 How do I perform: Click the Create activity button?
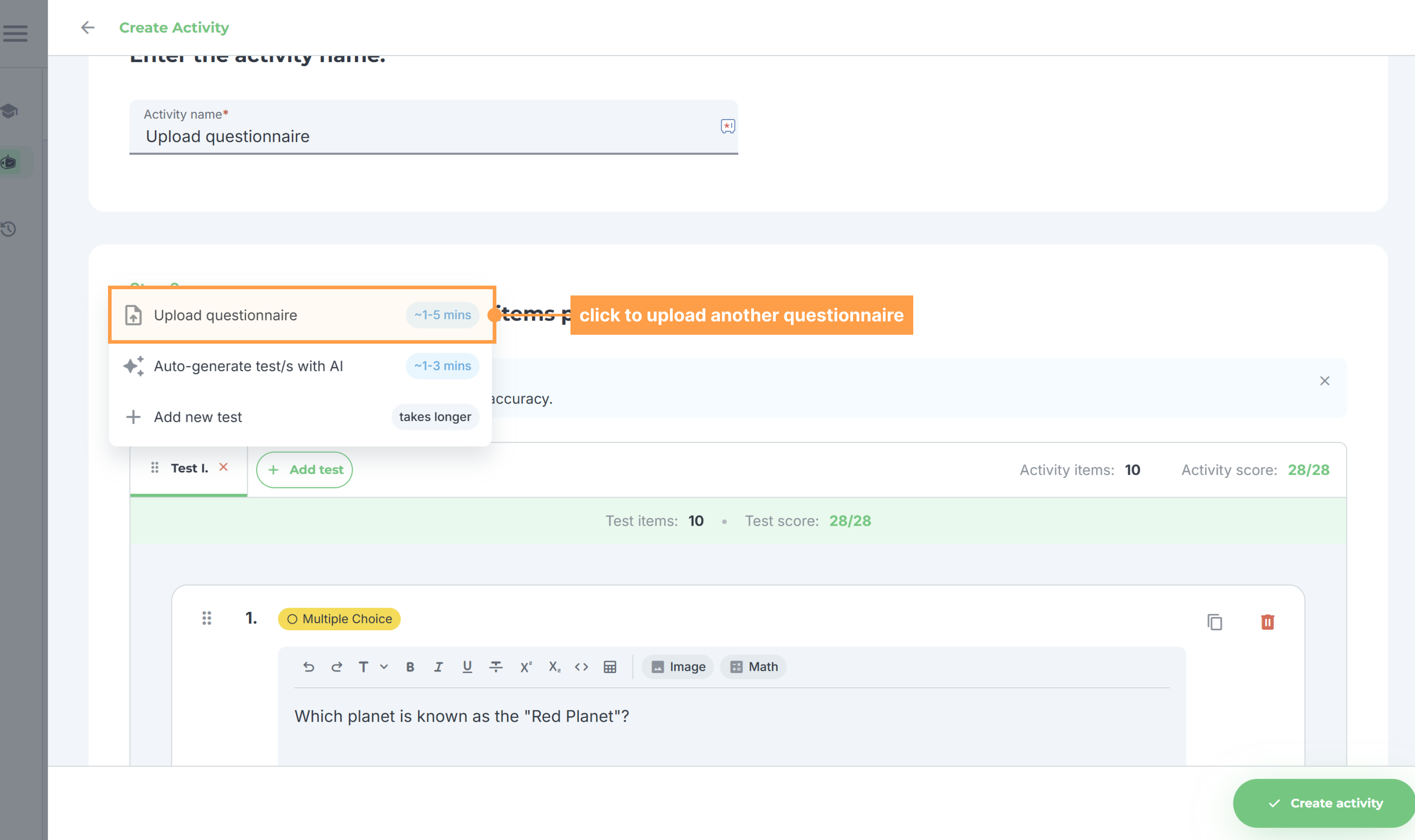coord(1324,803)
